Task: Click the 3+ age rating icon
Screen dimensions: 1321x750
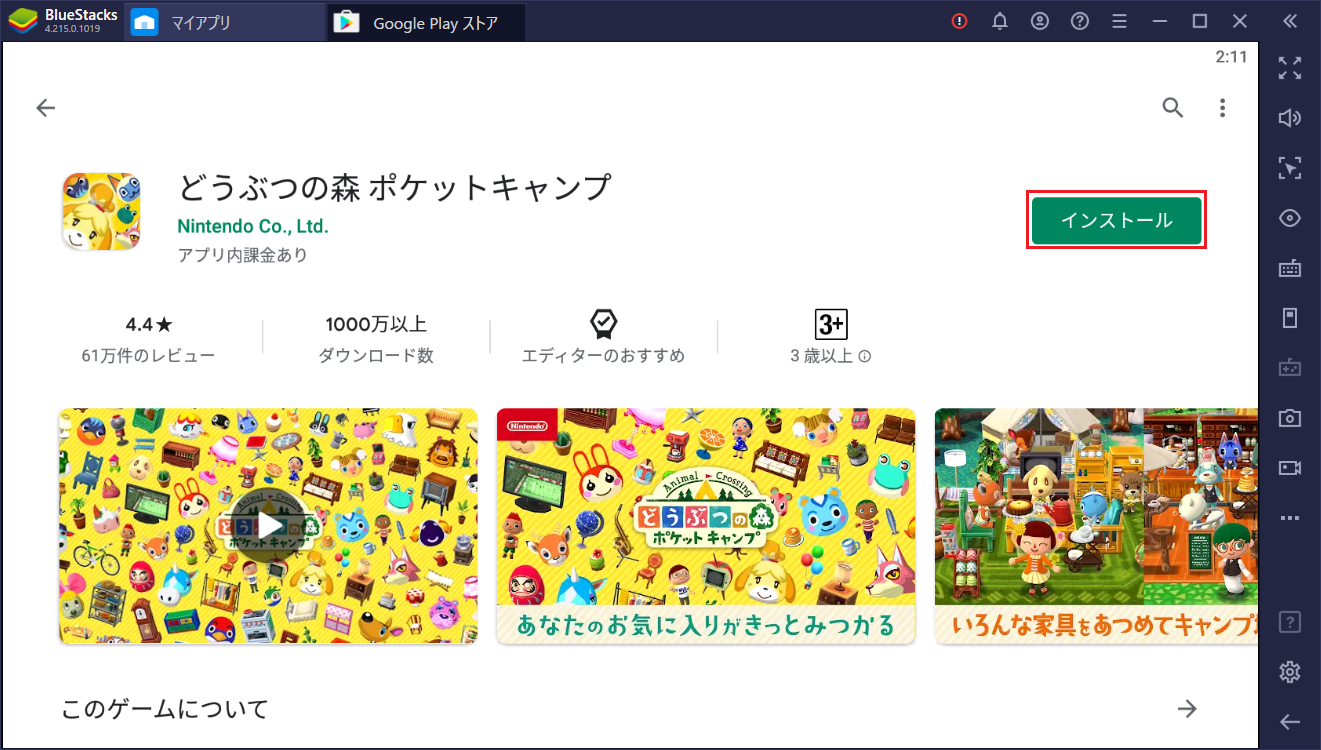Action: 831,324
